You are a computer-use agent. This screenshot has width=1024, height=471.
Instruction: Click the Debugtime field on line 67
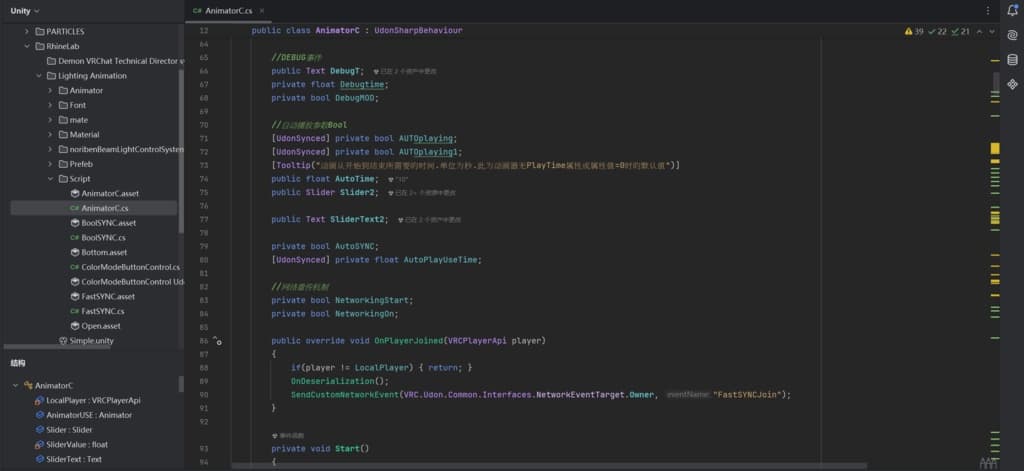tap(363, 84)
